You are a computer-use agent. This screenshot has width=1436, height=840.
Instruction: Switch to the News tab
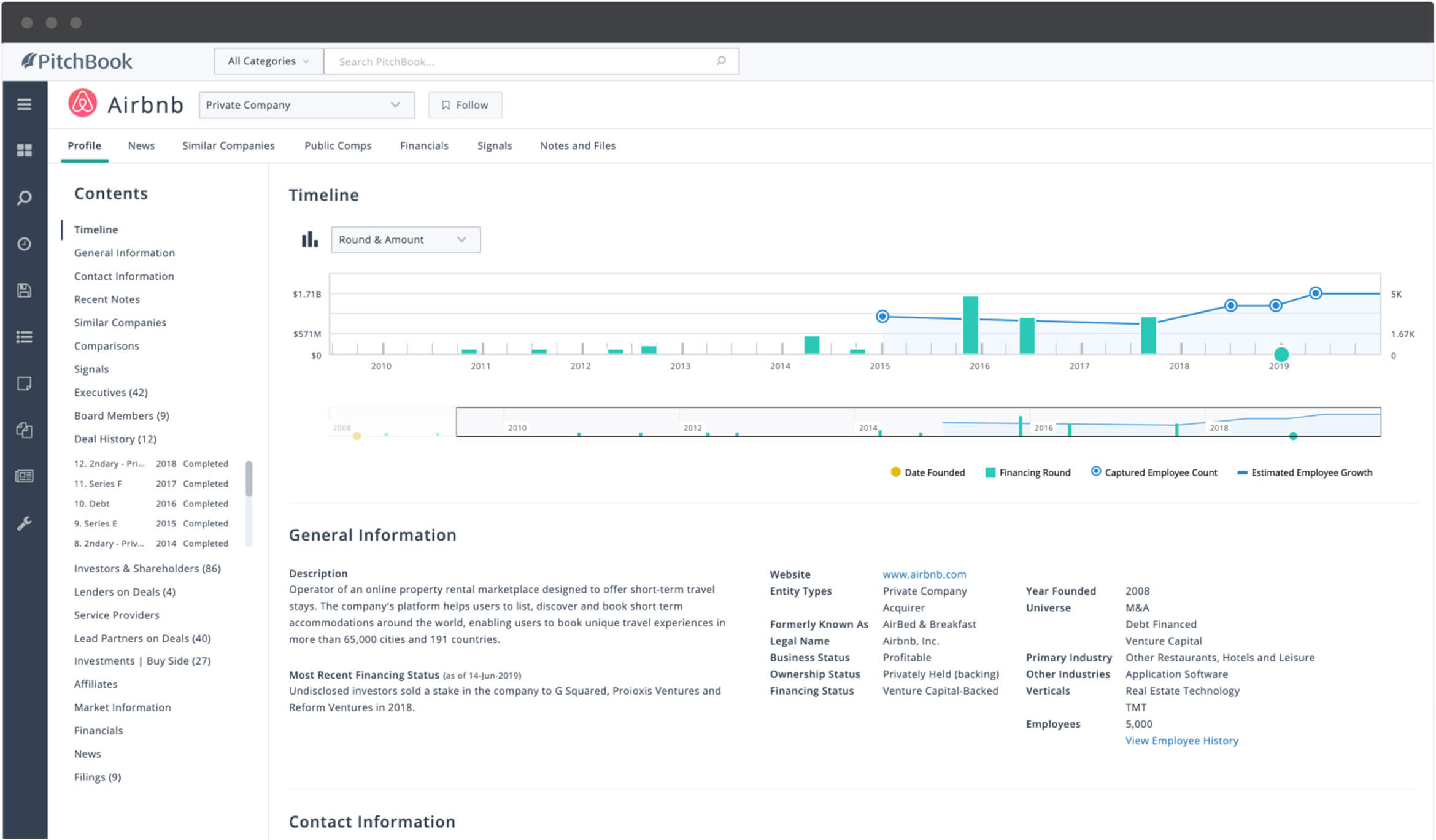point(141,145)
